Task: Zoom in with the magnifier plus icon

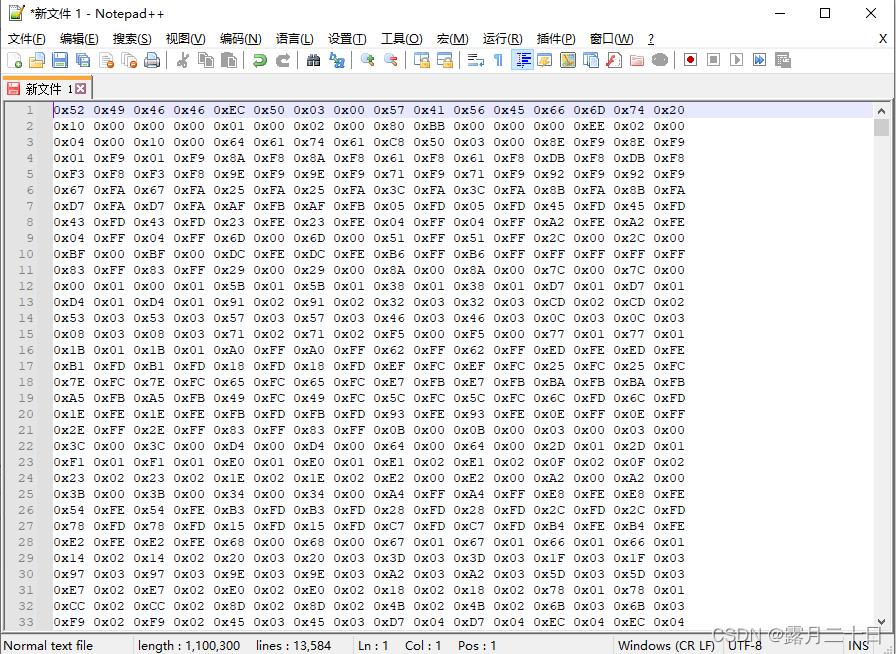Action: [367, 60]
